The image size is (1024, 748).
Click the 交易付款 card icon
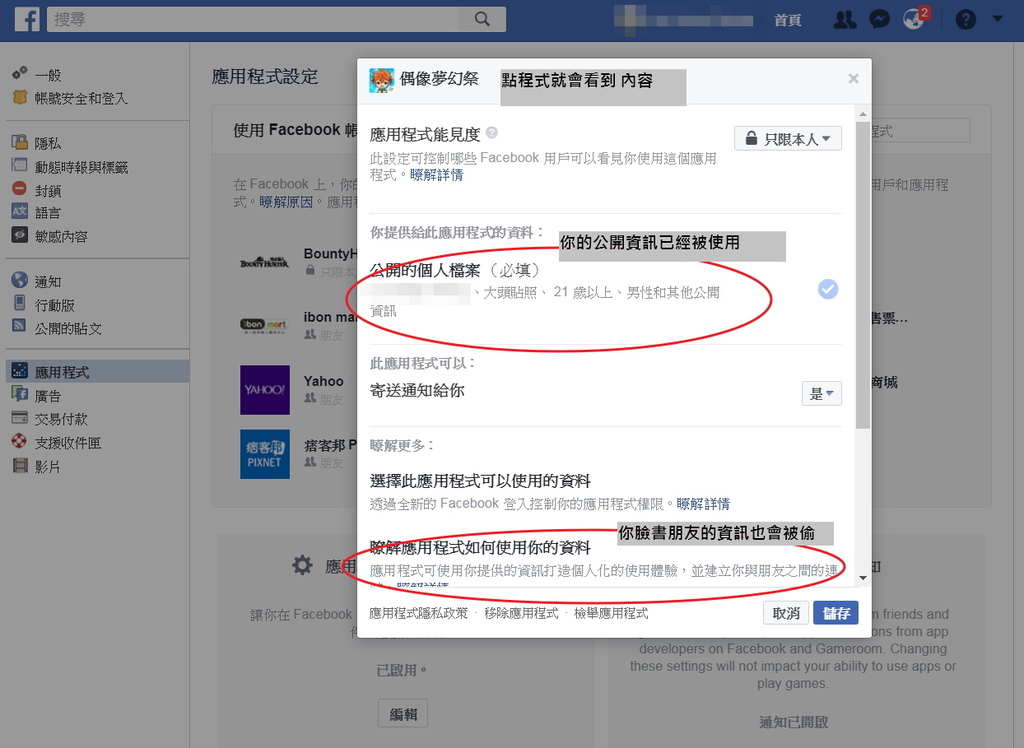[x=20, y=417]
